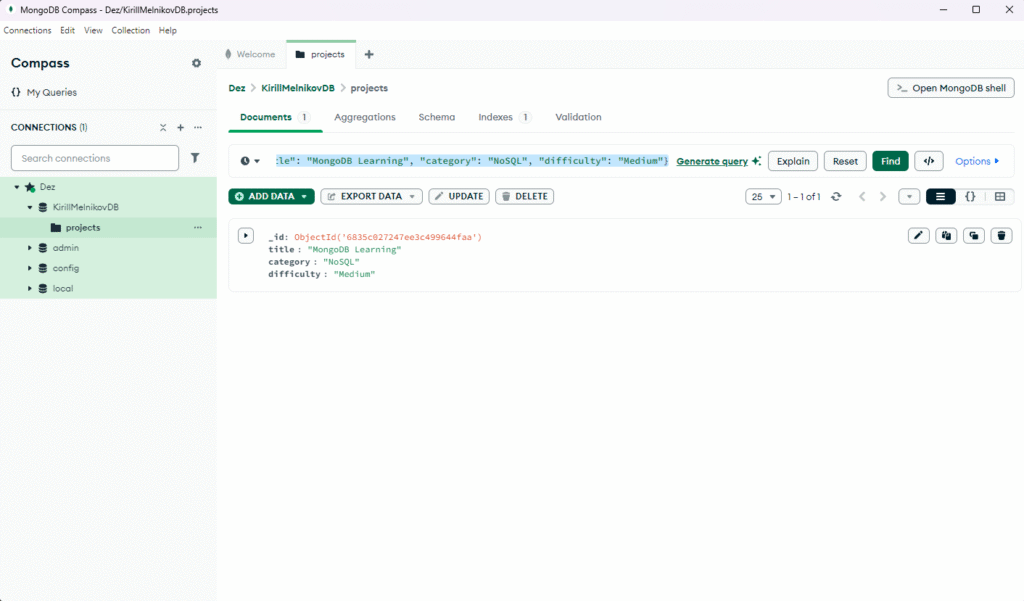
Task: Open Compass settings gear icon
Action: (196, 63)
